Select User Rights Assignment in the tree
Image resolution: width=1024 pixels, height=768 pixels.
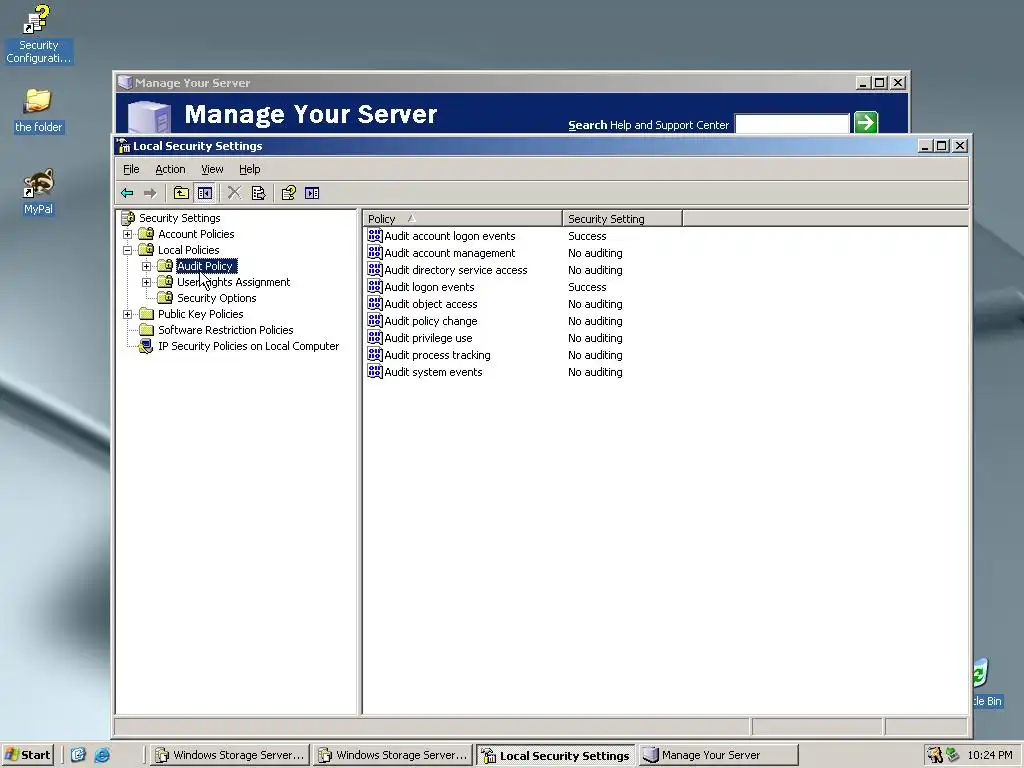tap(233, 282)
